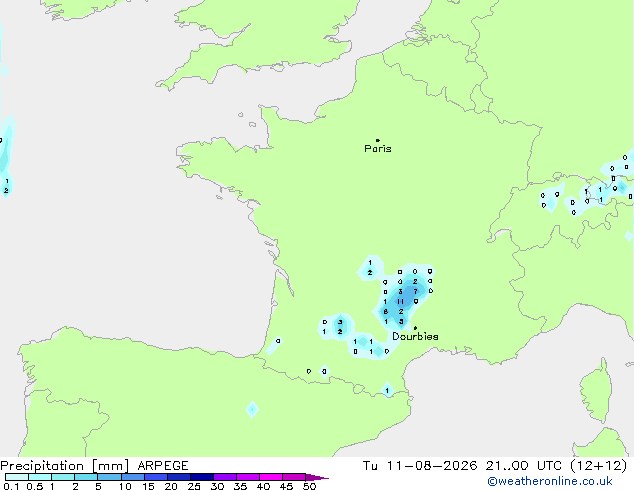
Task: Click the magenta legend swatch between 40 and 45
Action: [271, 477]
